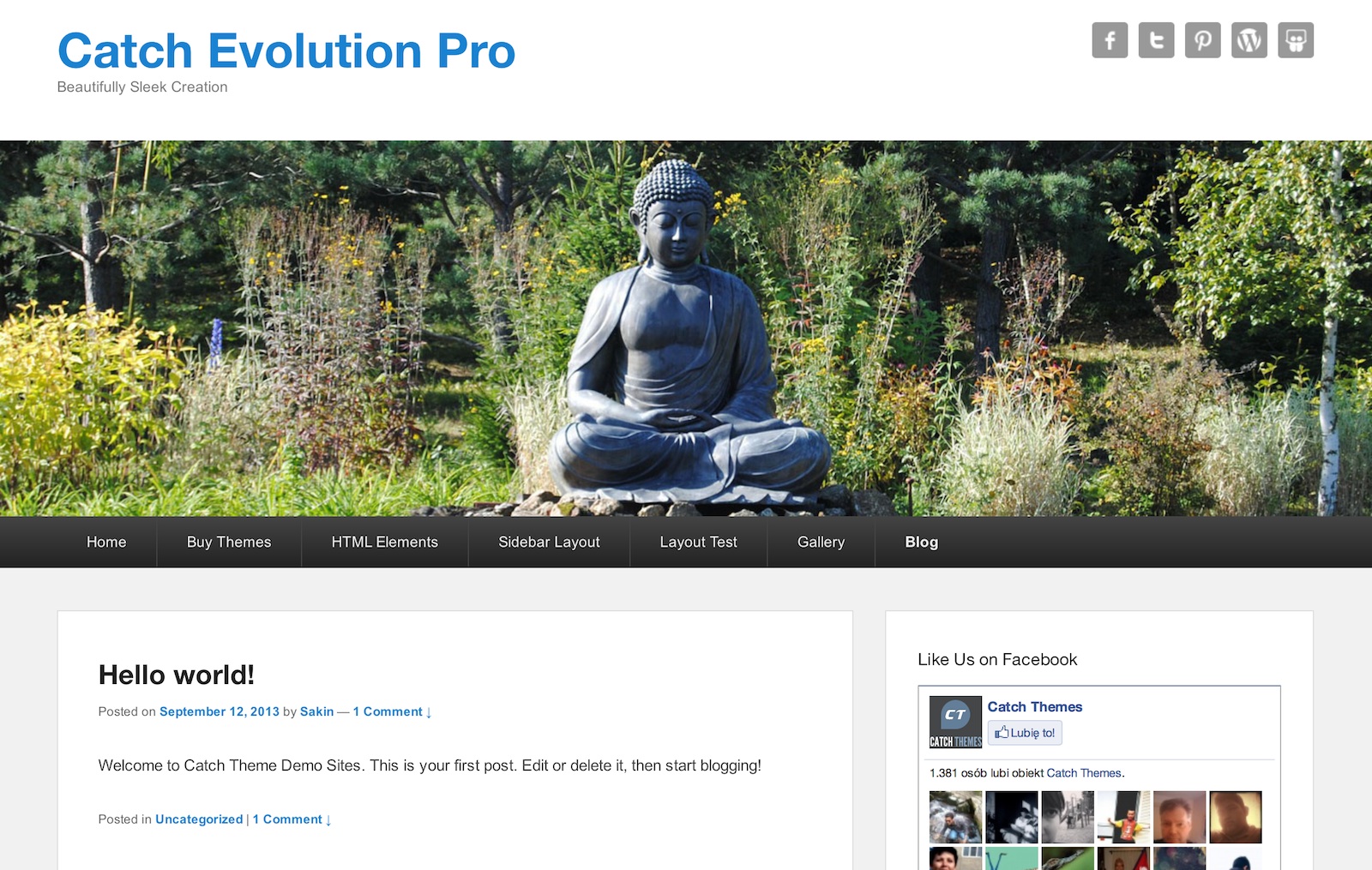The height and width of the screenshot is (870, 1372).
Task: Open the Buy Themes menu item
Action: tap(229, 542)
